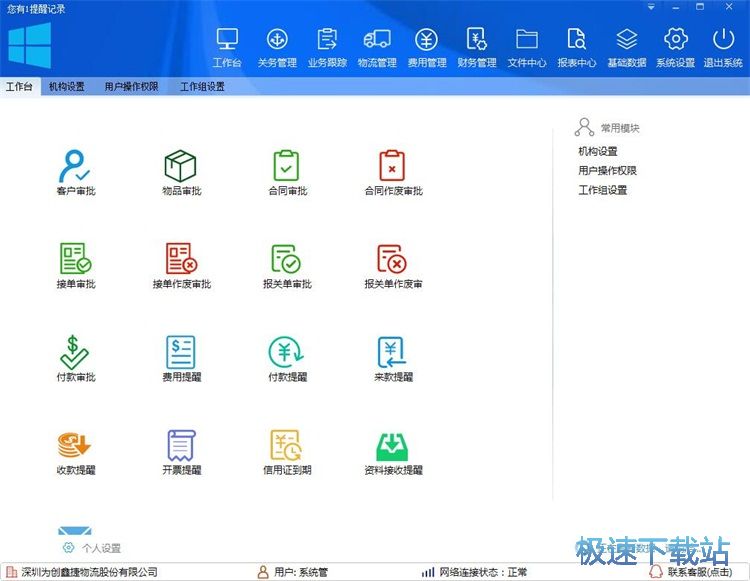
Task: Open 收款提醒 coins icon
Action: [x=74, y=445]
